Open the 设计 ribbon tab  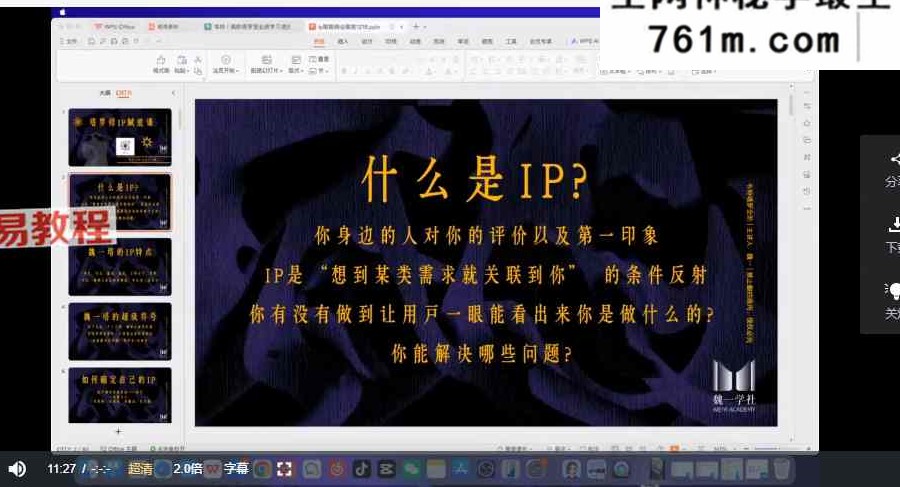[367, 41]
